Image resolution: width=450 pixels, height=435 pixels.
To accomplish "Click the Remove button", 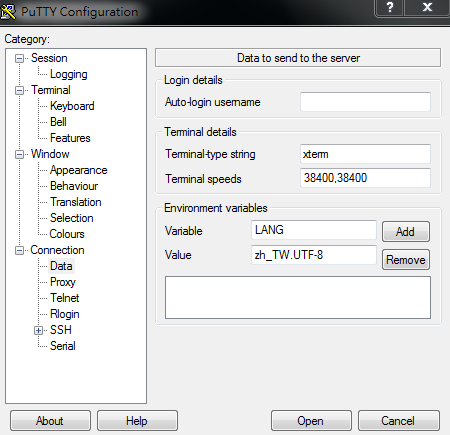I will (x=406, y=259).
